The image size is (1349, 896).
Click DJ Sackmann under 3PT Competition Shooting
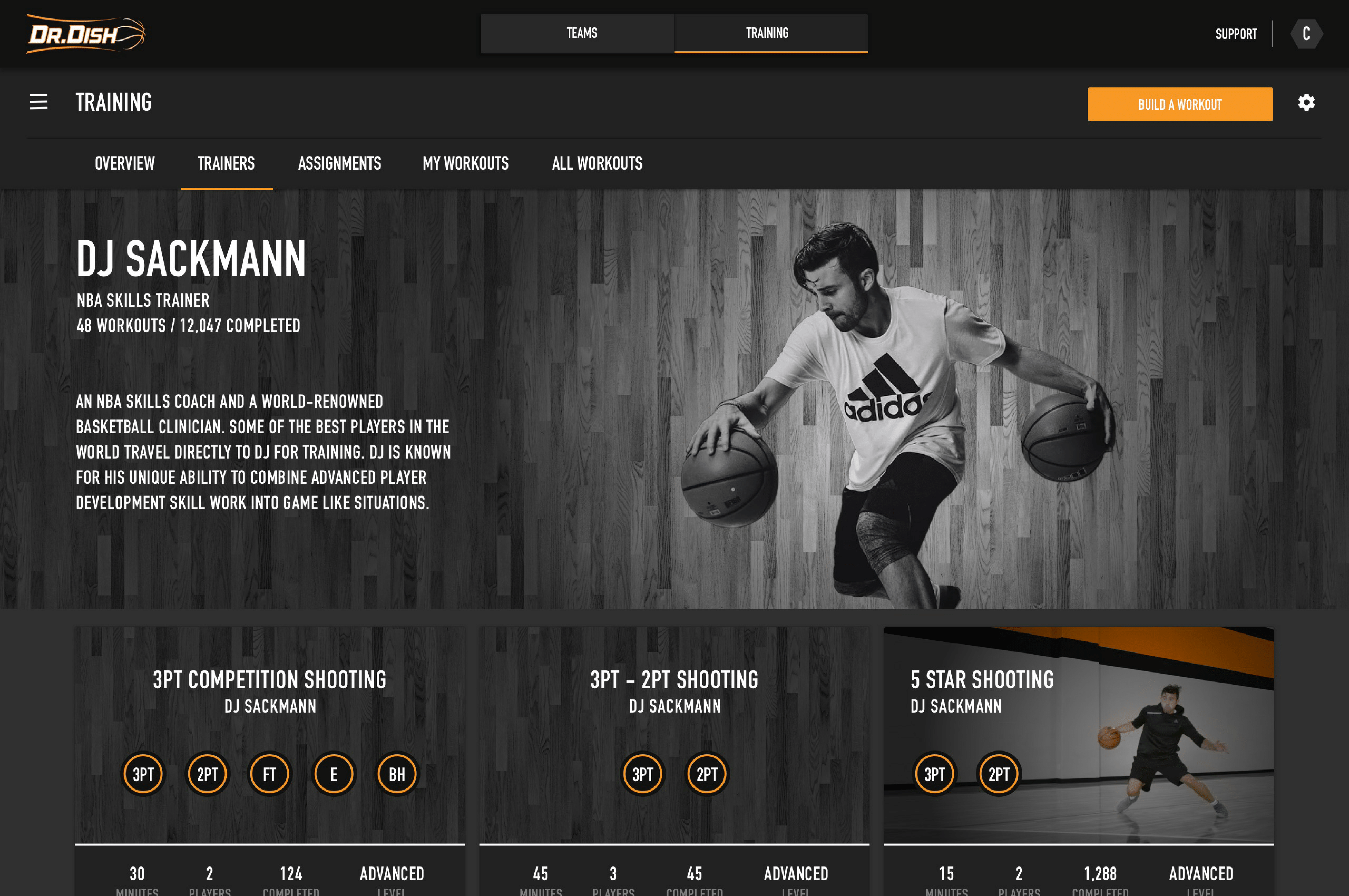pos(270,706)
